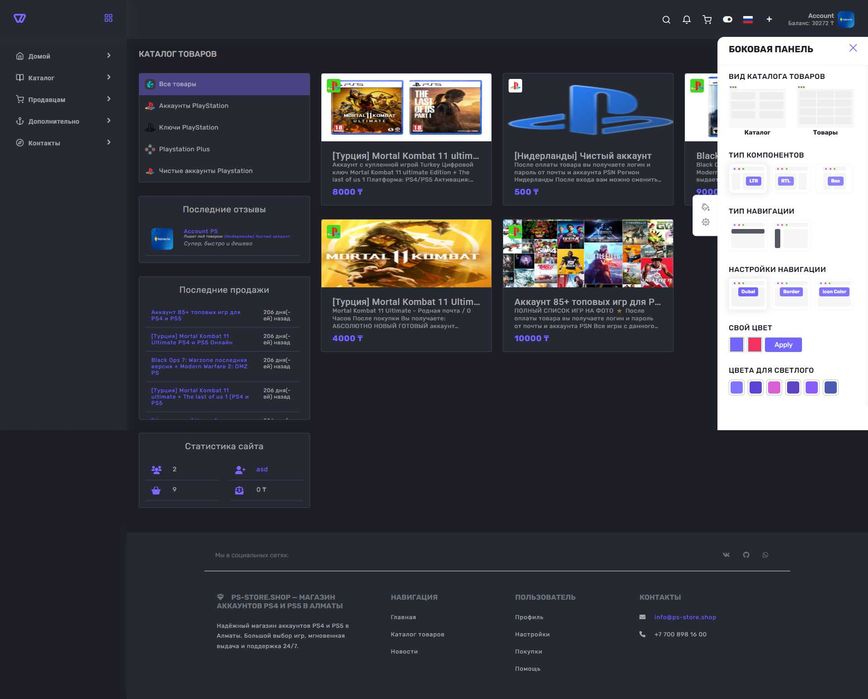Viewport: 868px width, 699px height.
Task: Open the asd user link in statistics
Action: click(x=262, y=469)
